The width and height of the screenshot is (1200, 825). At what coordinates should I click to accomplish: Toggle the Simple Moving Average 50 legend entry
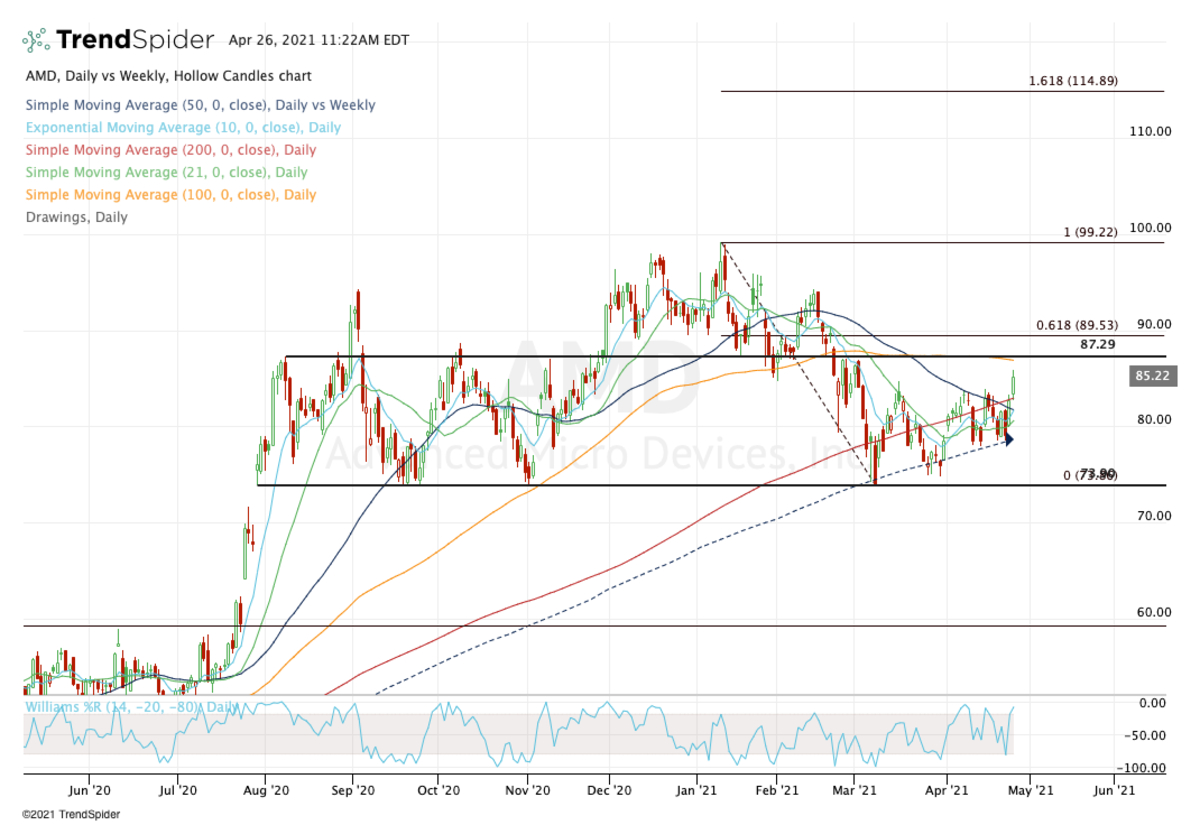click(200, 105)
